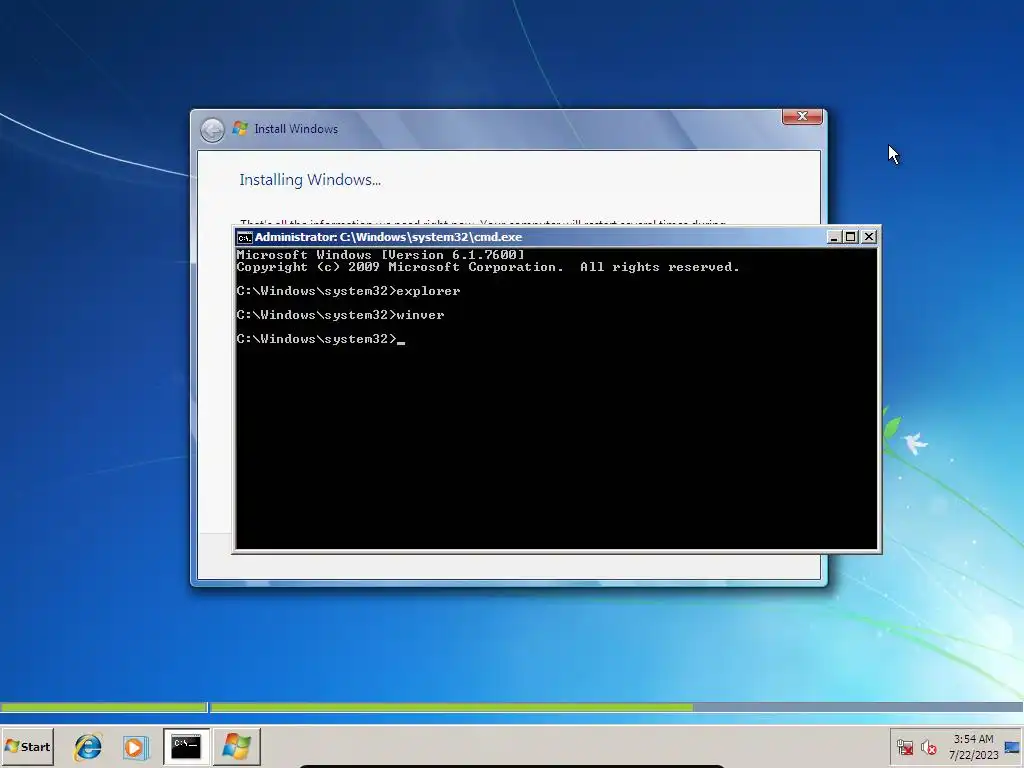Click the Microsoft copyright 2009 line

(x=488, y=267)
